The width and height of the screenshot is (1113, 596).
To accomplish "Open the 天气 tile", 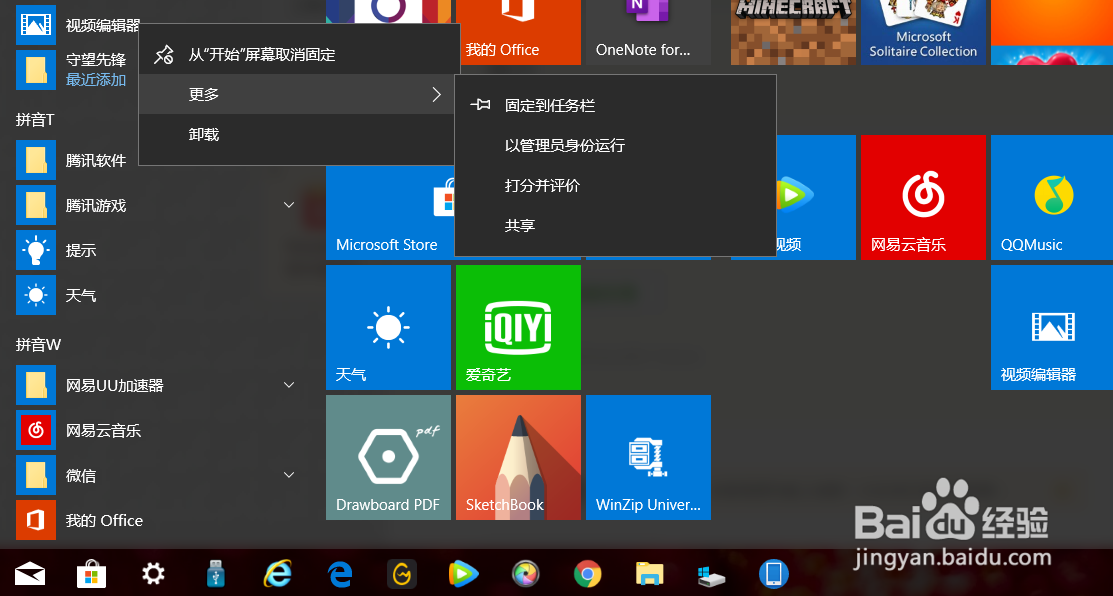I will 388,328.
